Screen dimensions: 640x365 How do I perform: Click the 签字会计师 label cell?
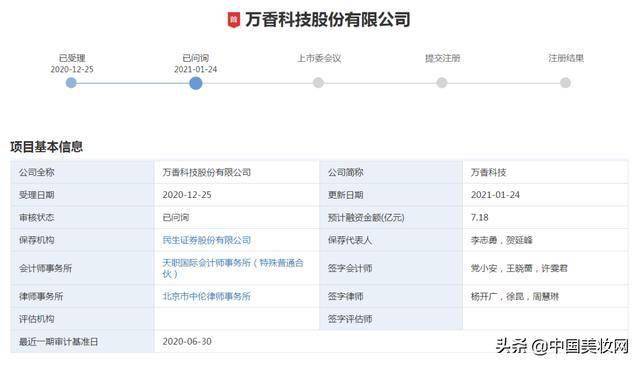[391, 268]
